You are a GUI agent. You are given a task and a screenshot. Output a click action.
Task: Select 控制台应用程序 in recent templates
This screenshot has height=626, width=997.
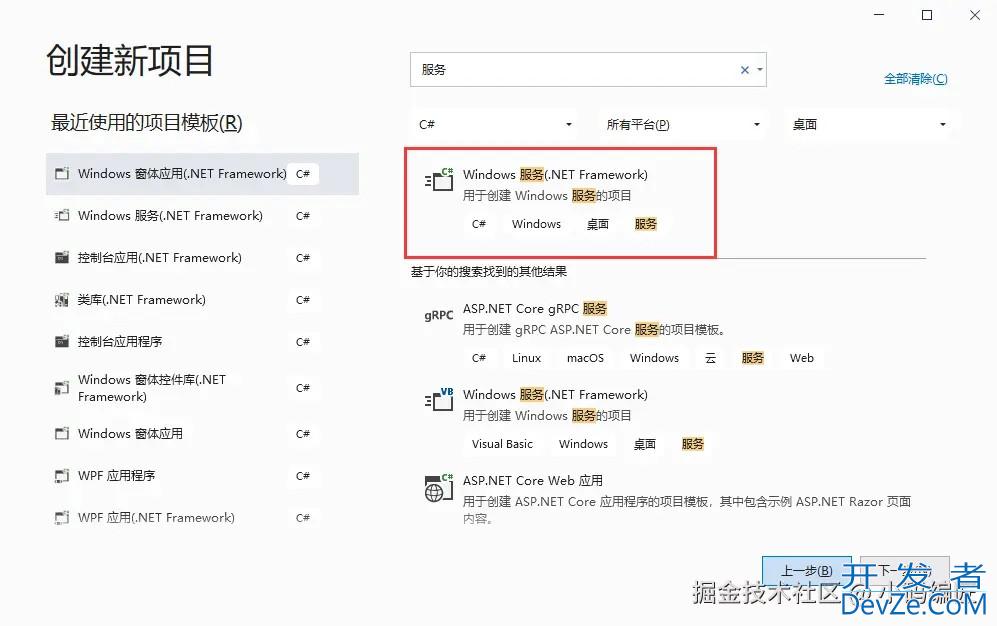click(x=202, y=341)
